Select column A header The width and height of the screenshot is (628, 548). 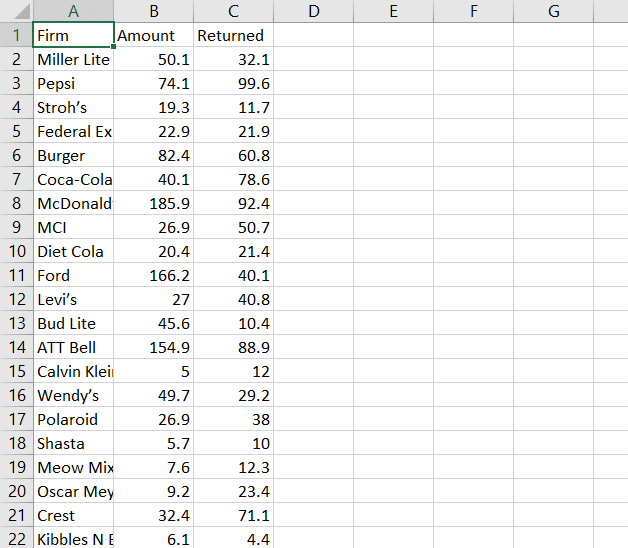73,11
